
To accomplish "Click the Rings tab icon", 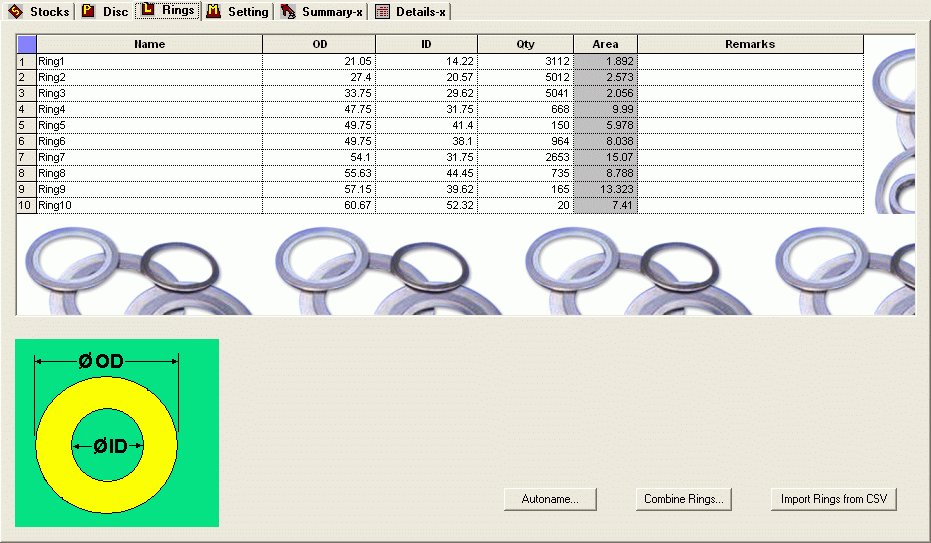I will coord(147,9).
